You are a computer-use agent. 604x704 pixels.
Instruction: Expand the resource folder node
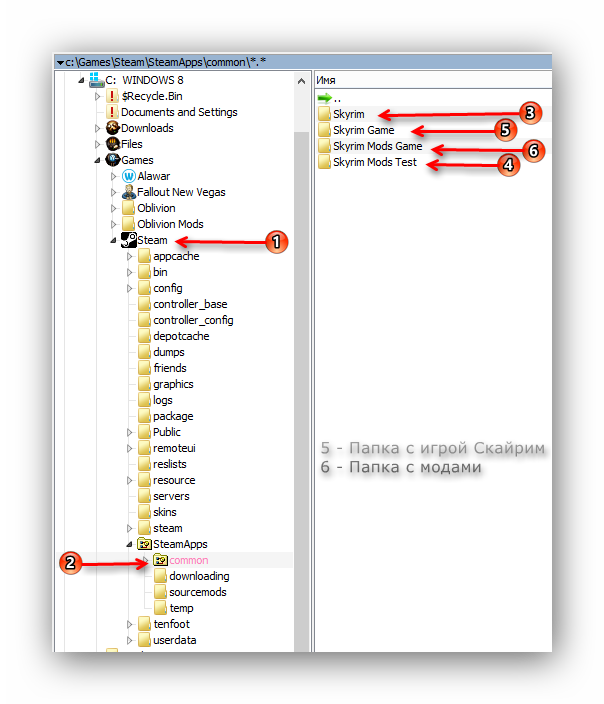tap(129, 480)
